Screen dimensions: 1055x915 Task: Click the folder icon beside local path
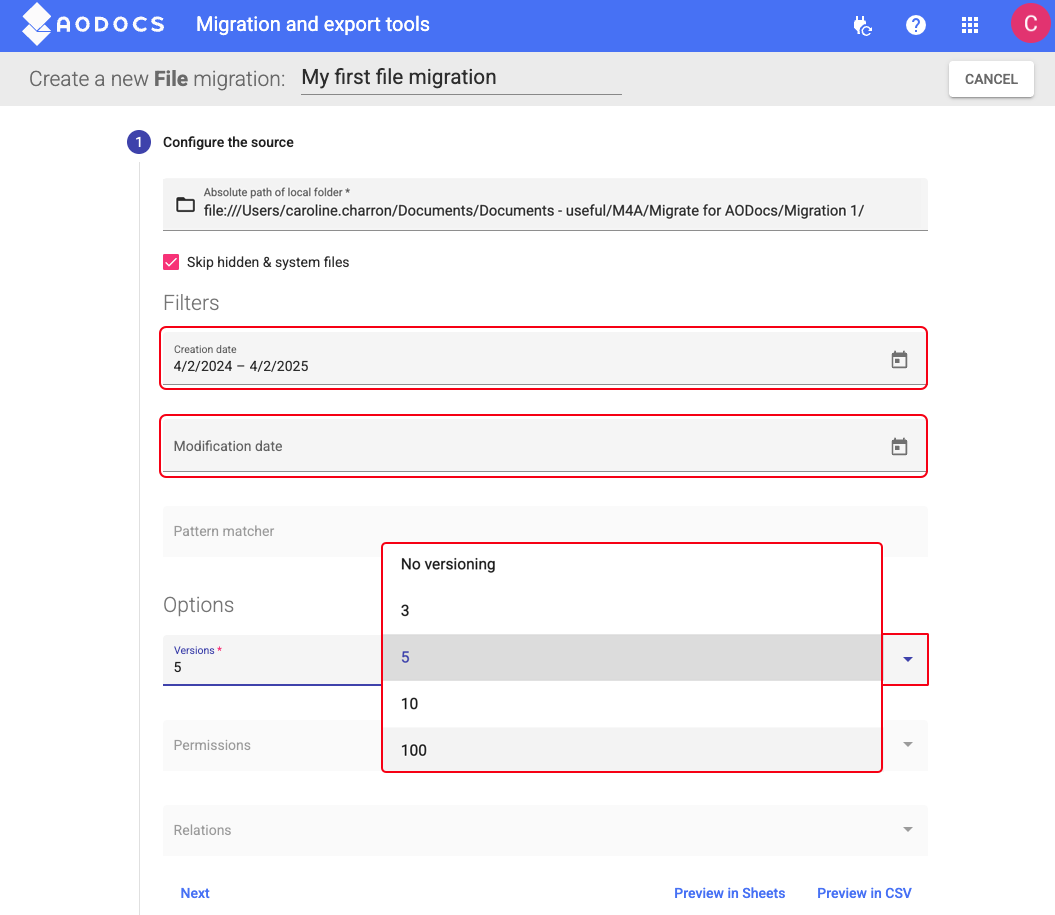point(185,205)
